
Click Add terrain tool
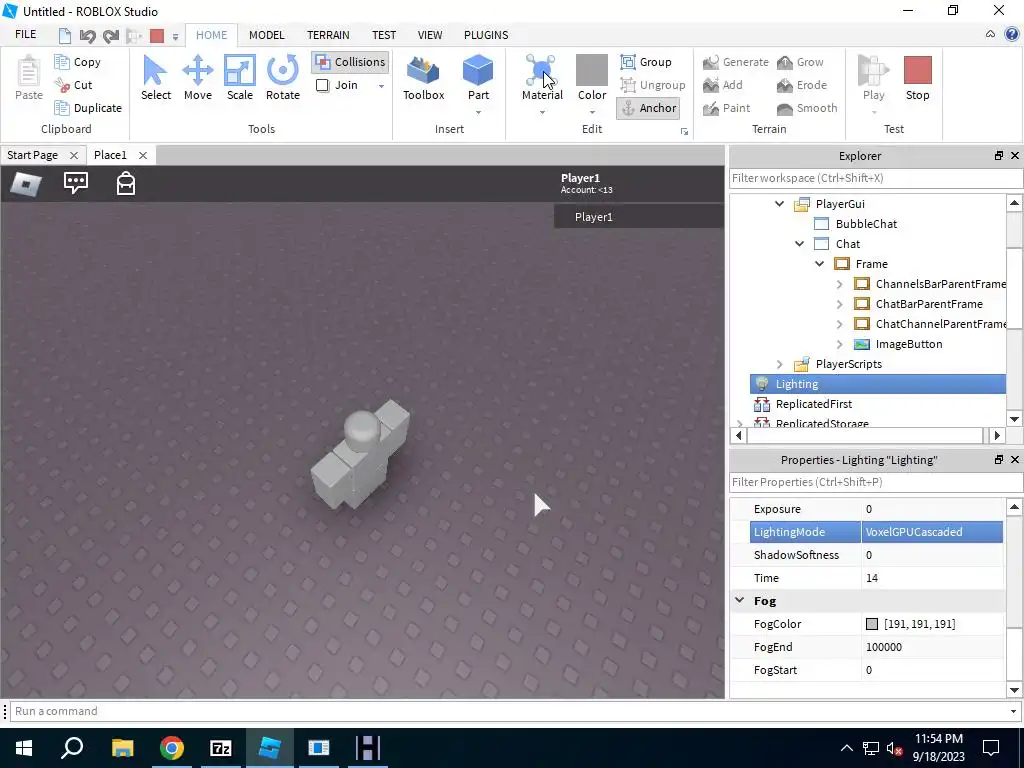point(722,85)
